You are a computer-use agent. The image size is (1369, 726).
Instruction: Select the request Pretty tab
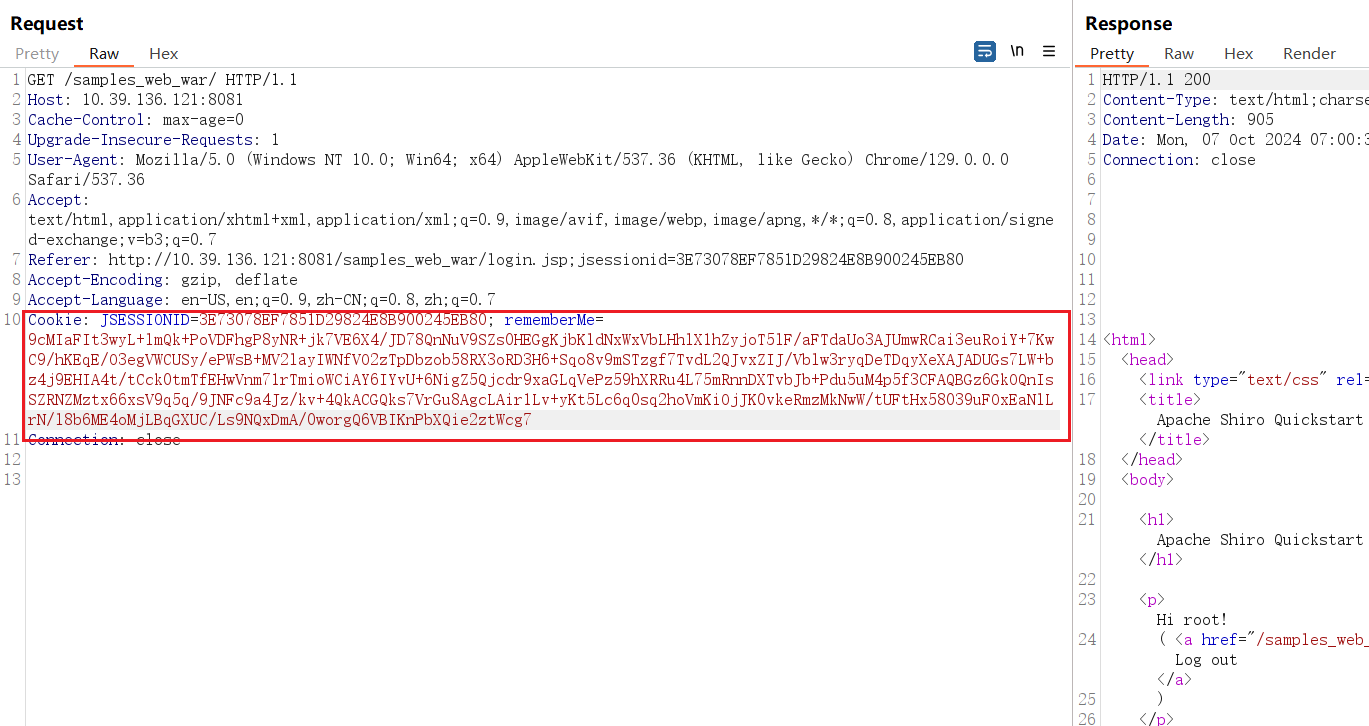click(x=37, y=53)
